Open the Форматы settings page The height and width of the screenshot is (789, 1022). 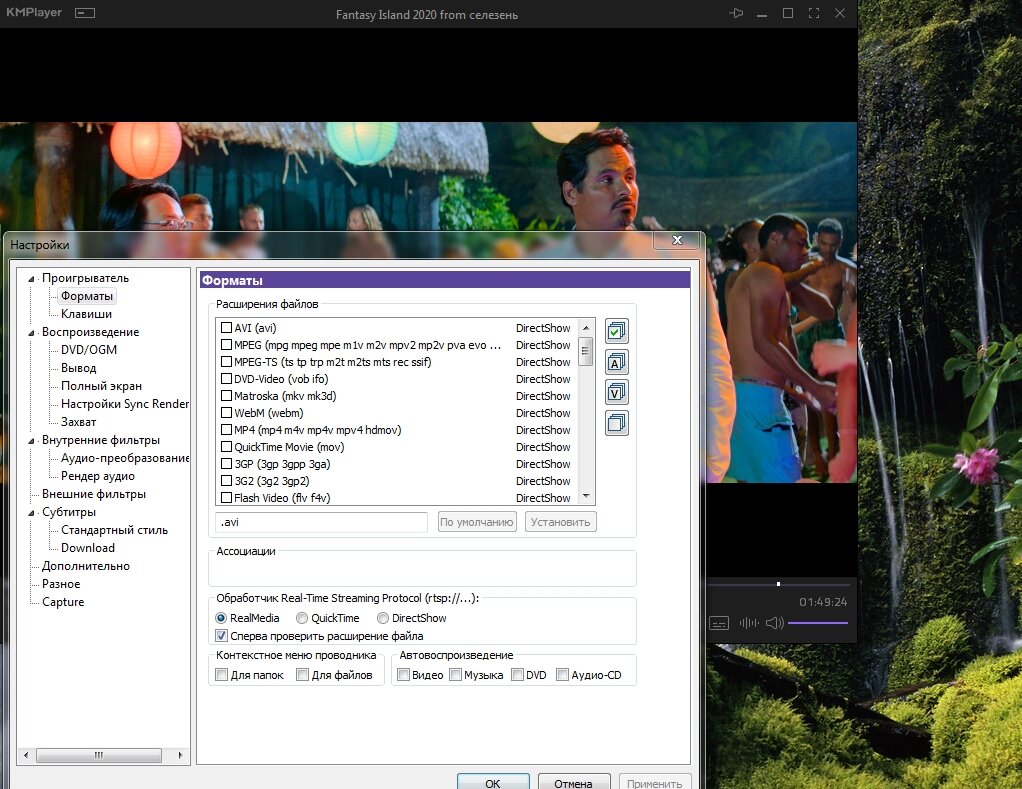tap(87, 296)
